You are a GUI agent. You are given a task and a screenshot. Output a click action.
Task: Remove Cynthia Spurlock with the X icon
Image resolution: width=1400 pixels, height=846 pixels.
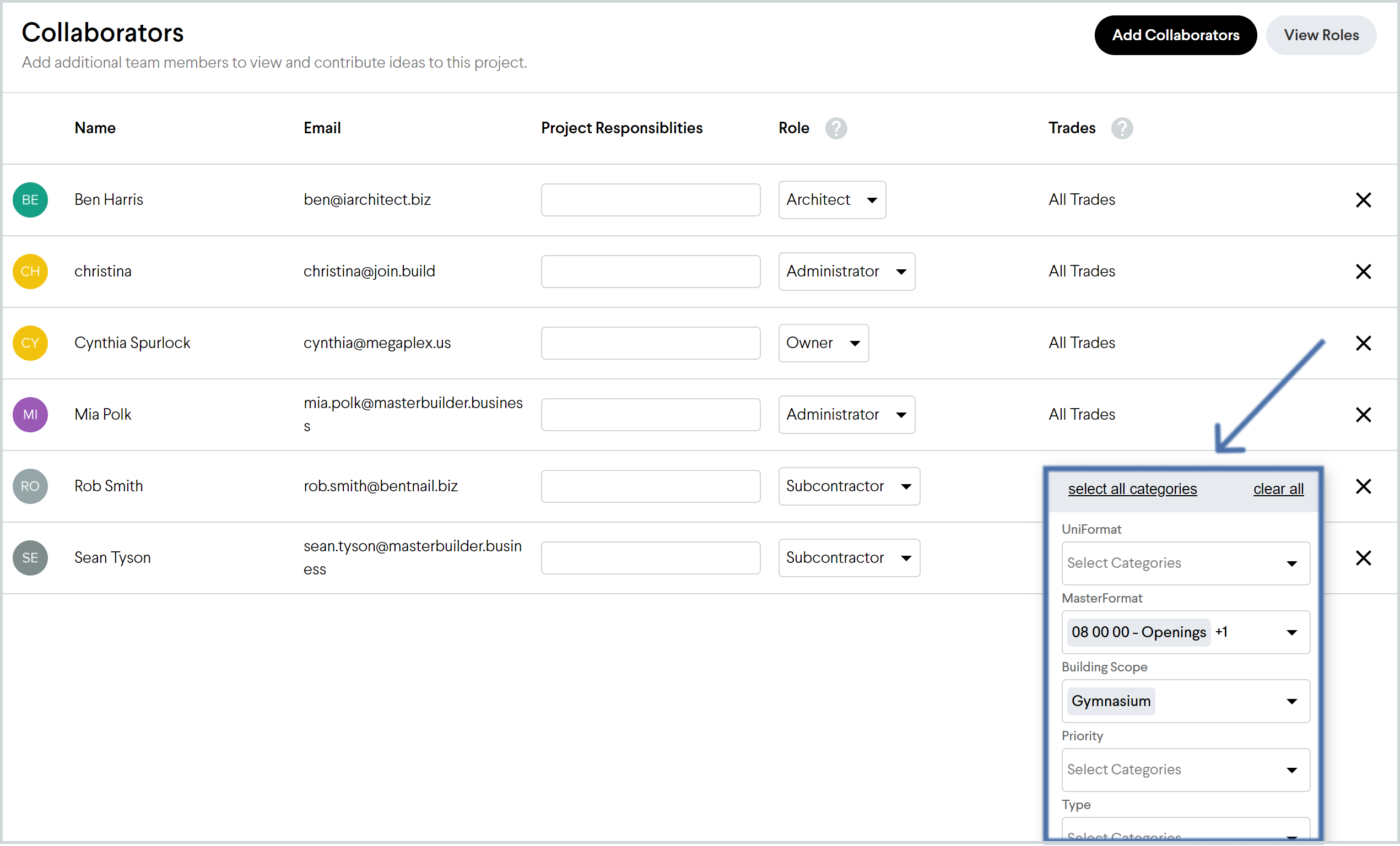coord(1363,343)
